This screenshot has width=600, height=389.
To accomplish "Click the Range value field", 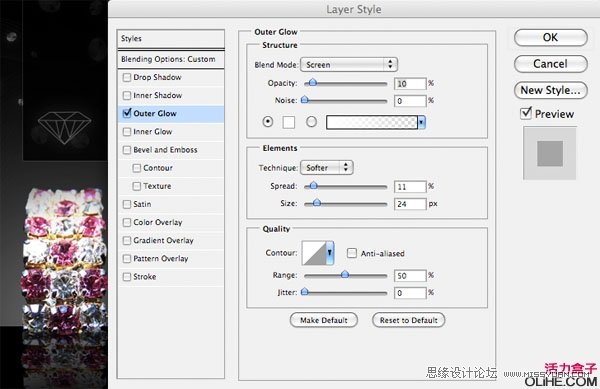I will click(410, 276).
